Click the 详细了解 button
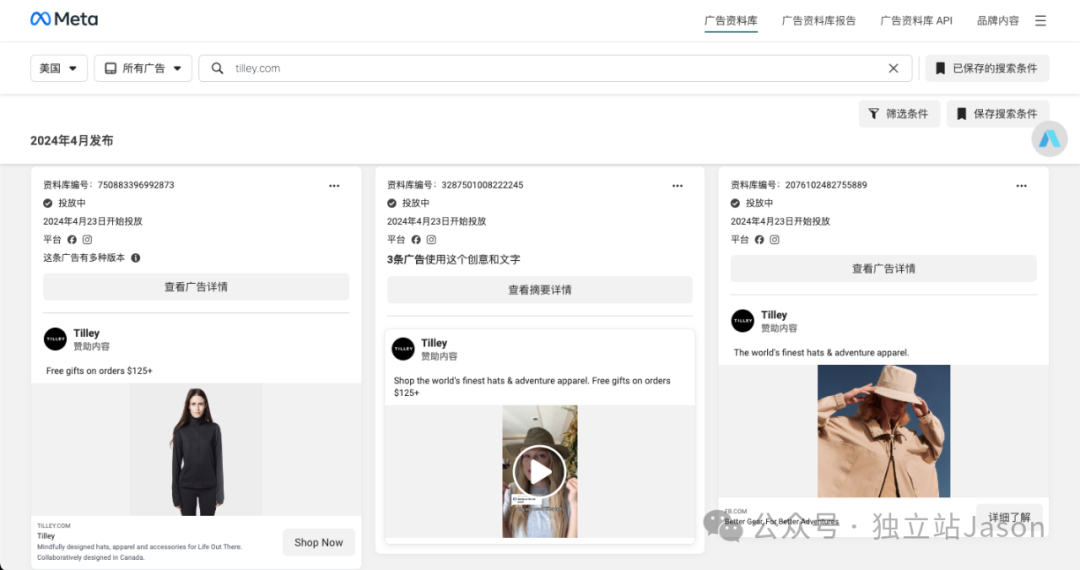1080x570 pixels. pyautogui.click(x=1010, y=517)
